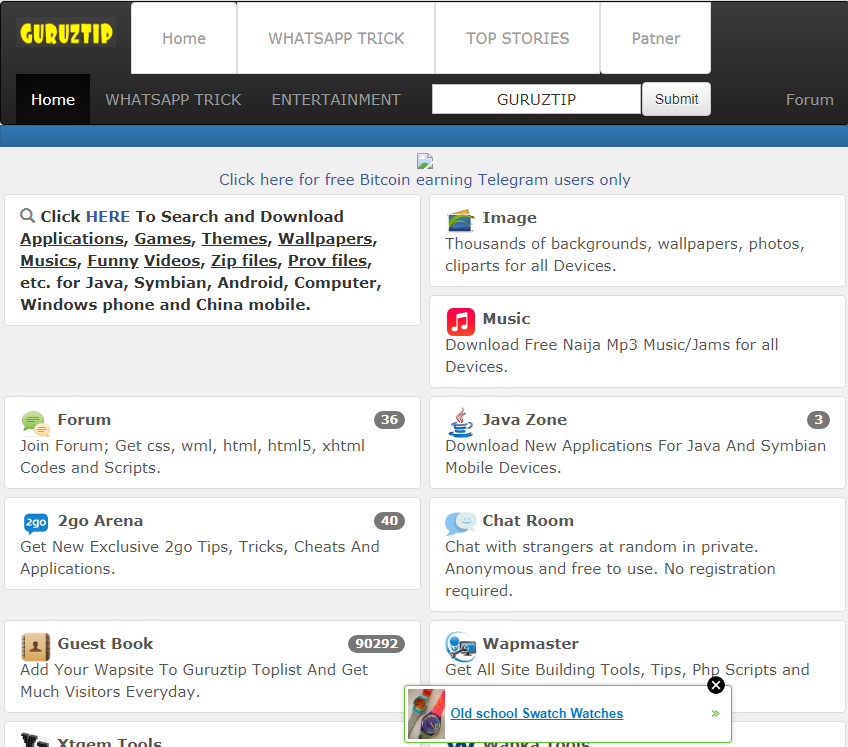Viewport: 848px width, 747px height.
Task: Open the free Bitcoin earning Telegram link
Action: pos(425,180)
